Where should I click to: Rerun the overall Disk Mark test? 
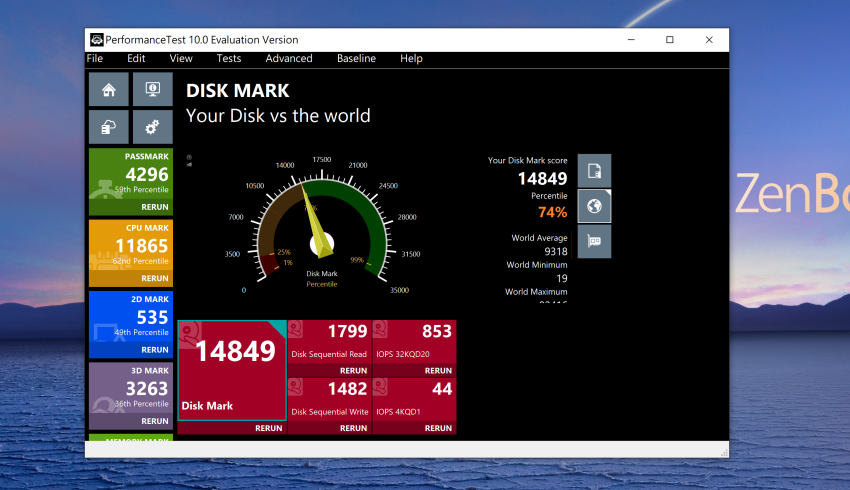(x=268, y=428)
